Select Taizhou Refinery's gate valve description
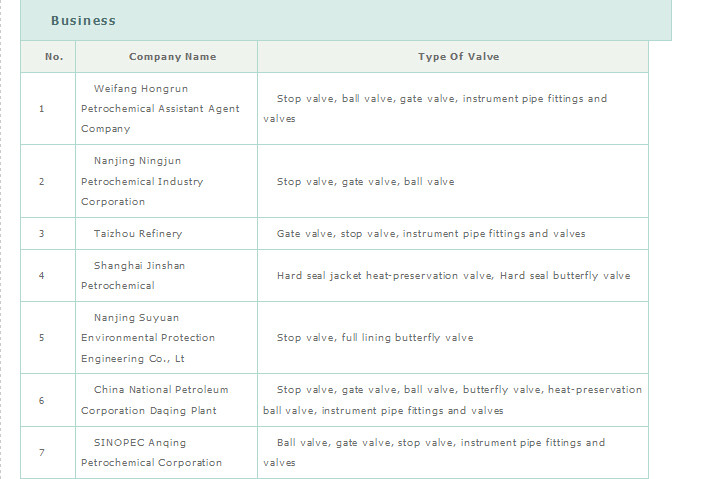Viewport: 703px width, 479px height. click(x=430, y=233)
